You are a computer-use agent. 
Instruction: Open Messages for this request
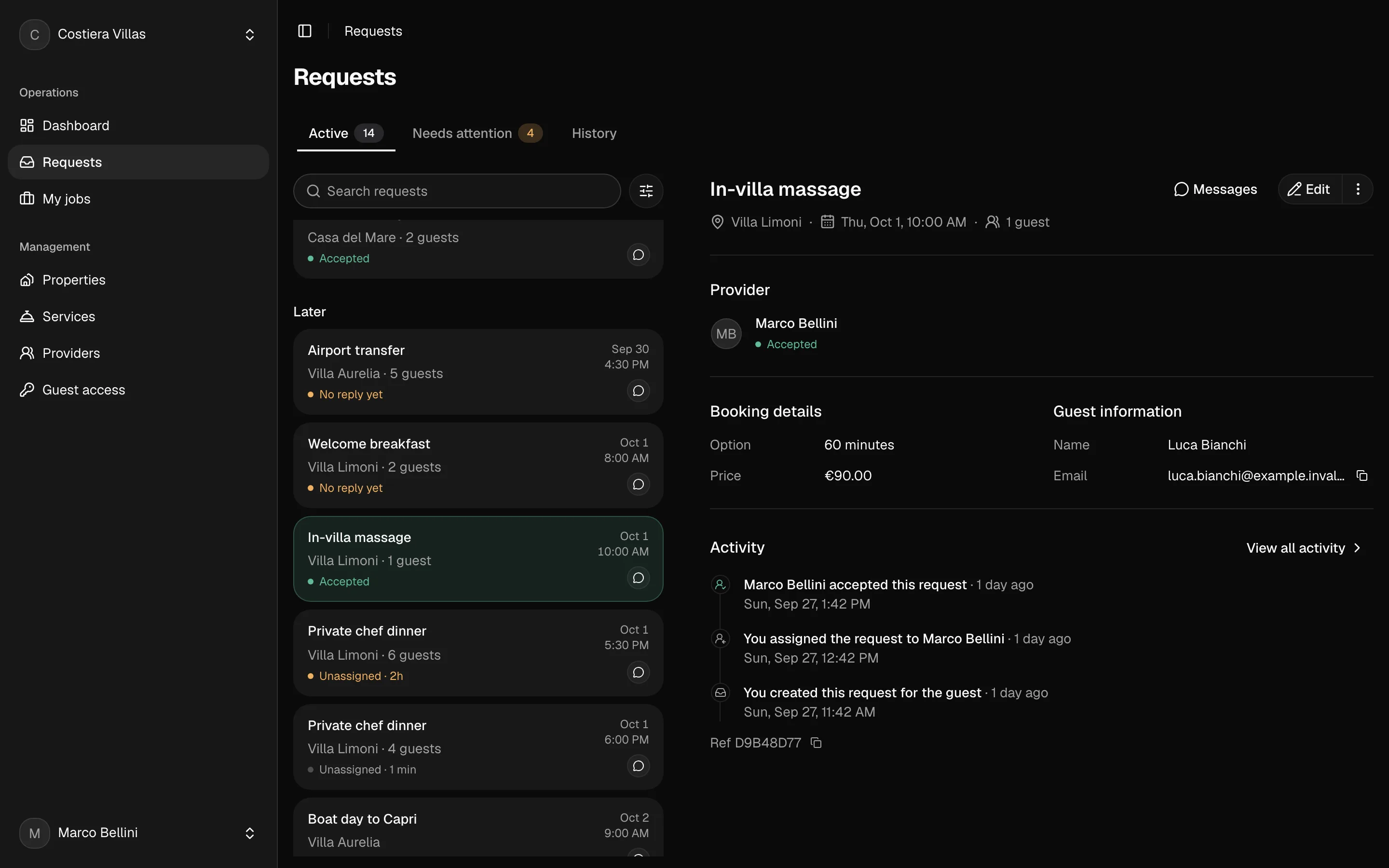[1215, 190]
